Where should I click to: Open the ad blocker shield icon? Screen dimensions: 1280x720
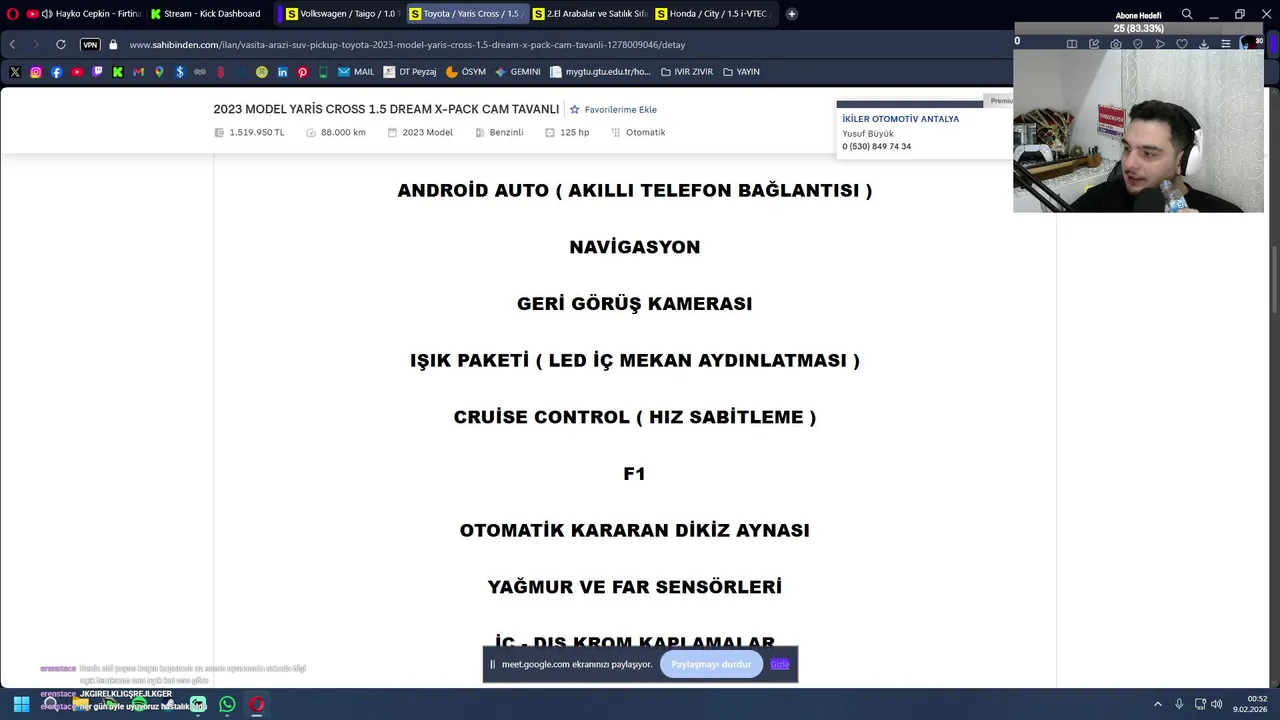click(1138, 44)
